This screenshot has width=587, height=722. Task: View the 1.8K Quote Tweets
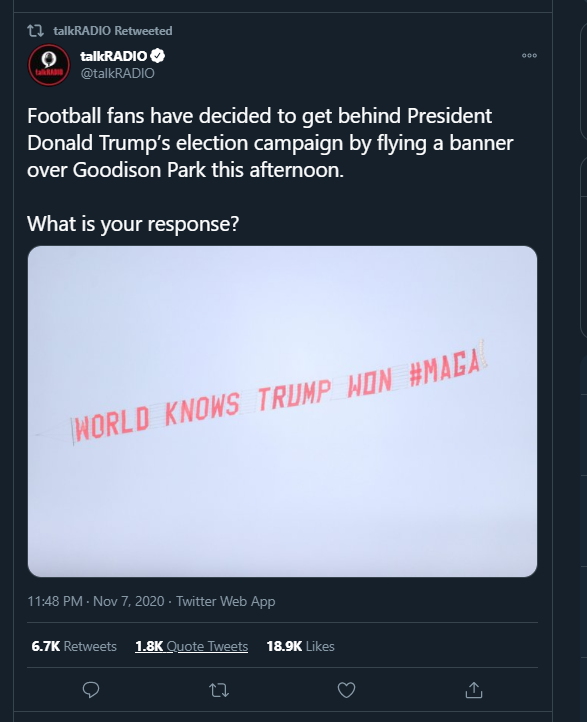point(192,646)
